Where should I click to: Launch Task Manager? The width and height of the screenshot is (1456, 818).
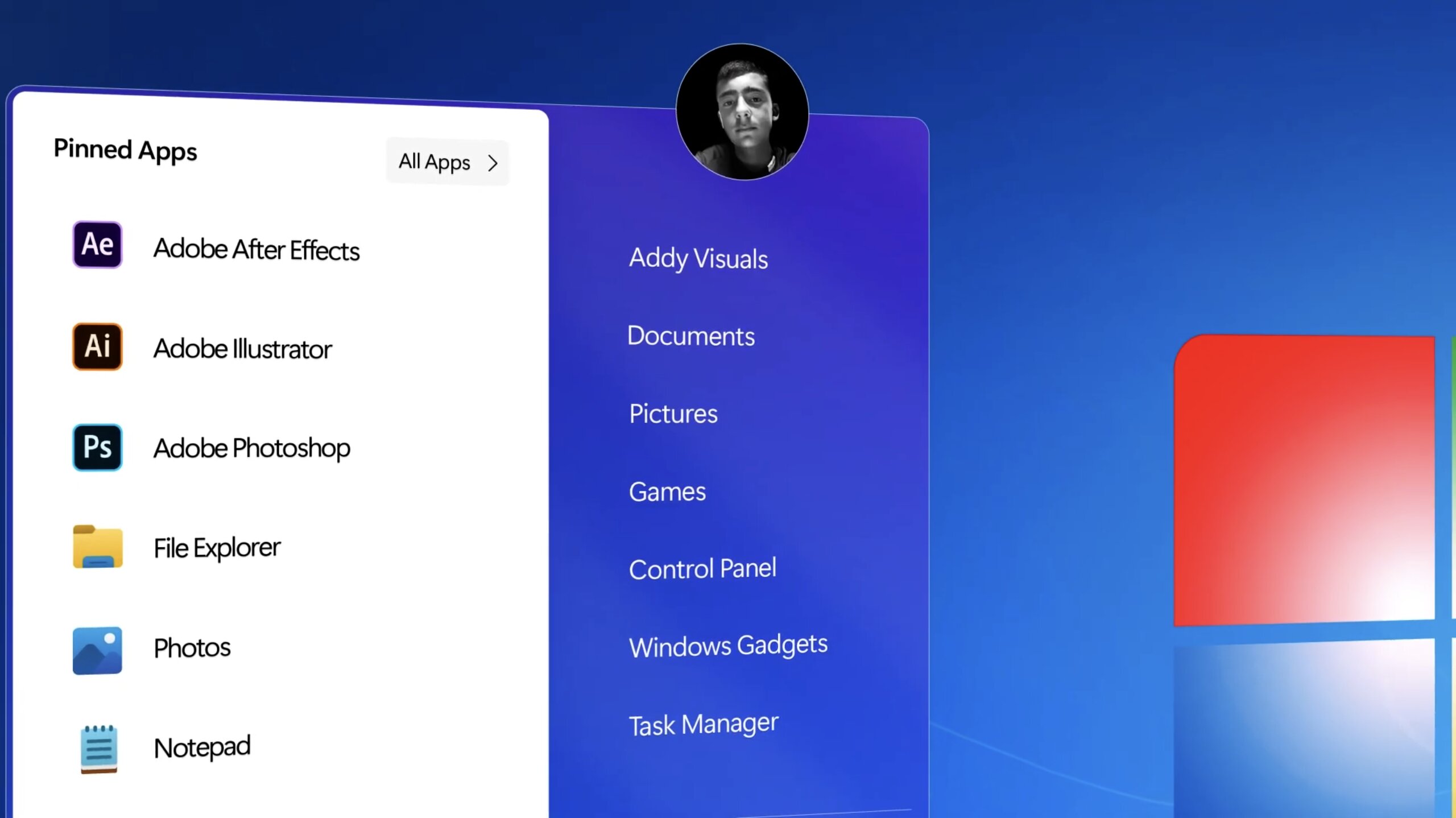(704, 725)
